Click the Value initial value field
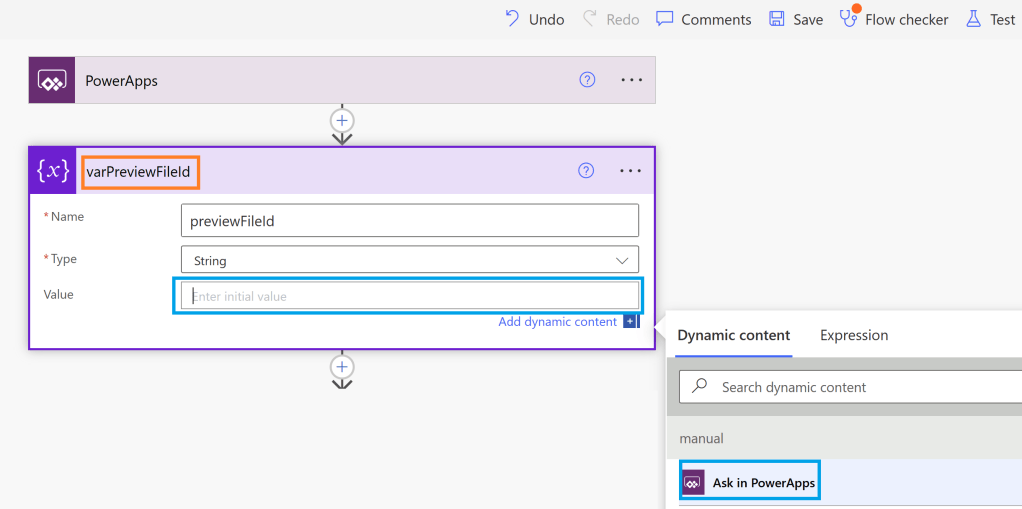Viewport: 1022px width, 509px height. pyautogui.click(x=409, y=296)
